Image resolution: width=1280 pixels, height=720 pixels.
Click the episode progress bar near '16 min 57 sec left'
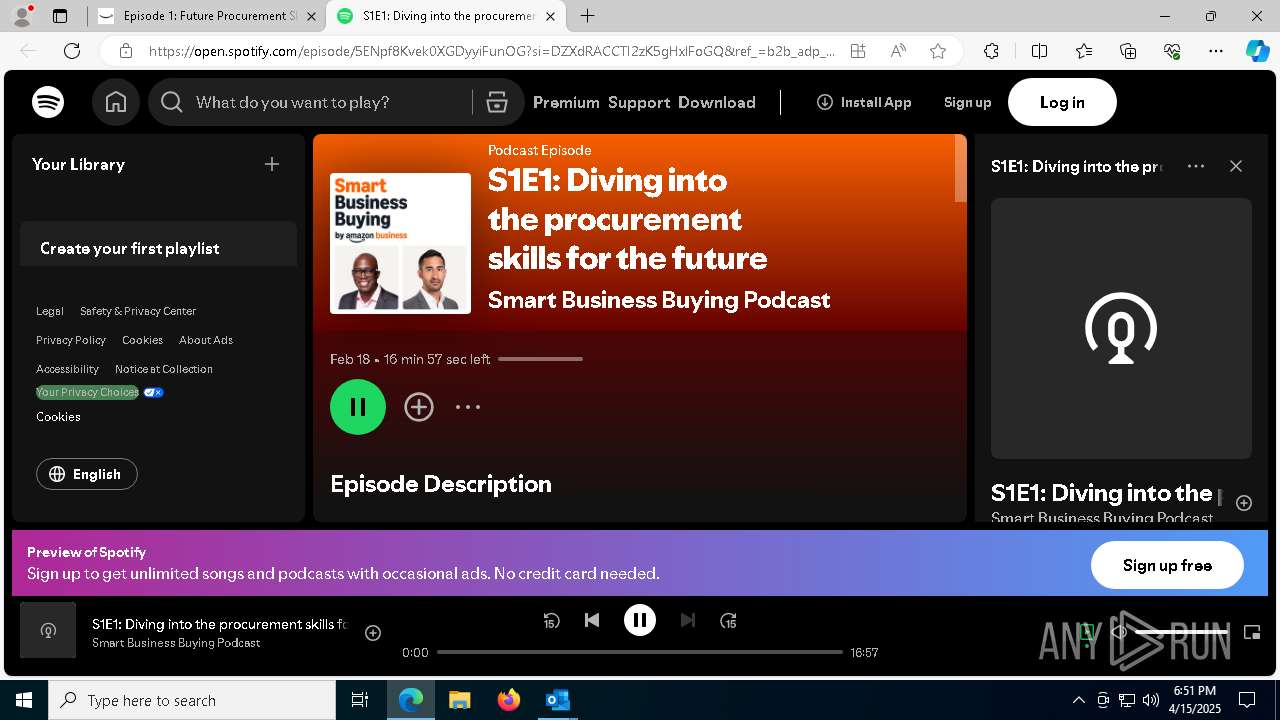pos(540,359)
